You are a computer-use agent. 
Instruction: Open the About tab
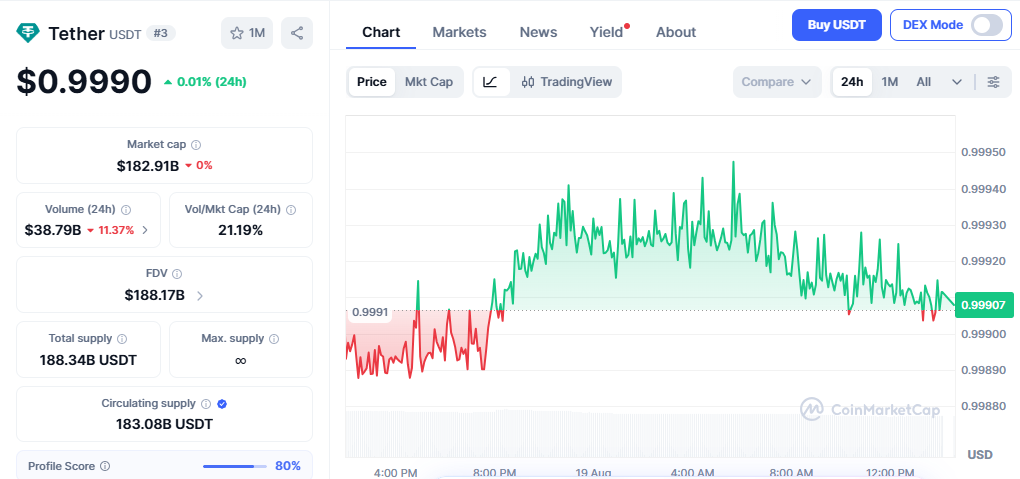pyautogui.click(x=676, y=32)
